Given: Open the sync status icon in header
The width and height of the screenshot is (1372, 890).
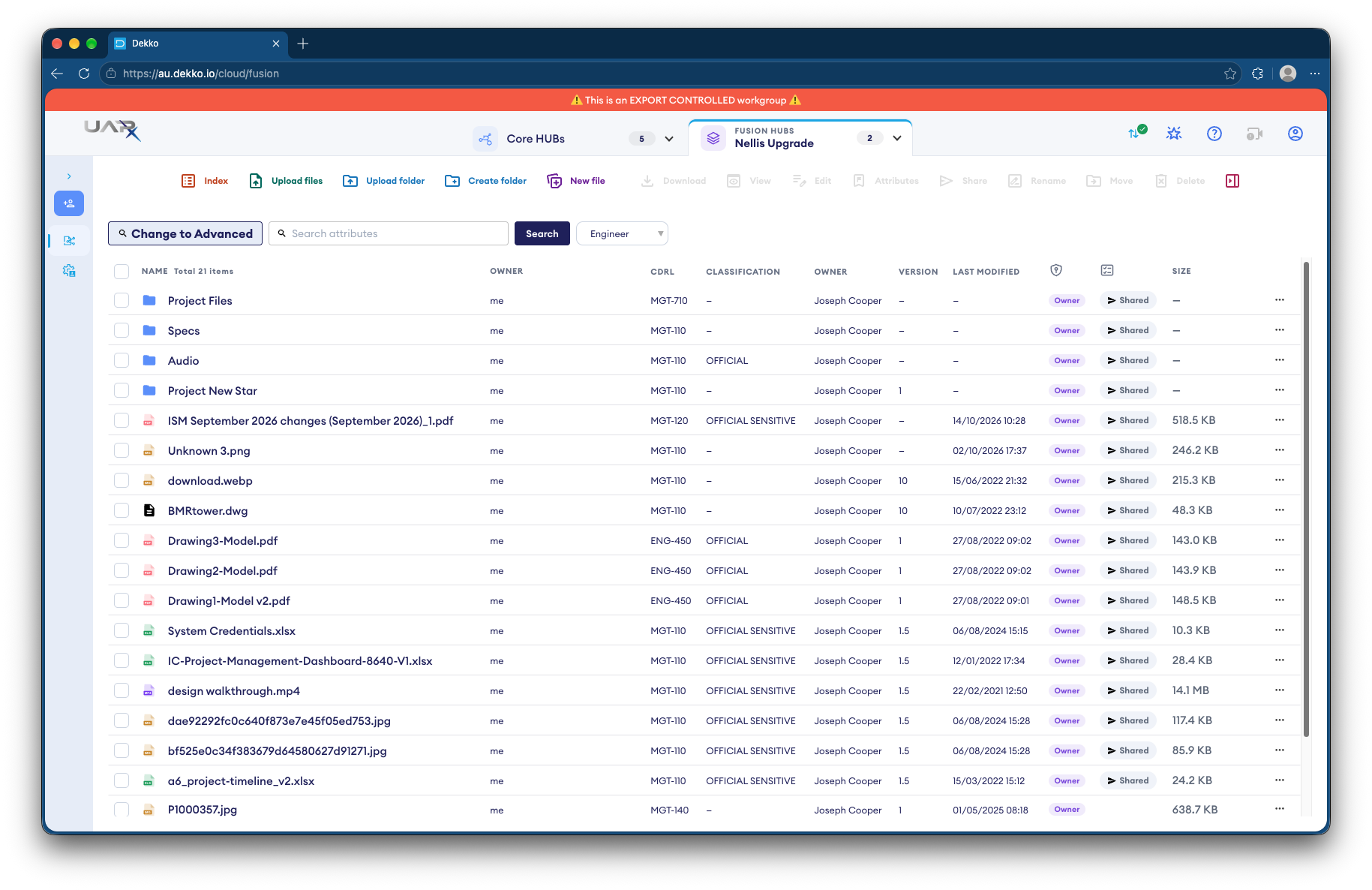Looking at the screenshot, I should [x=1137, y=133].
